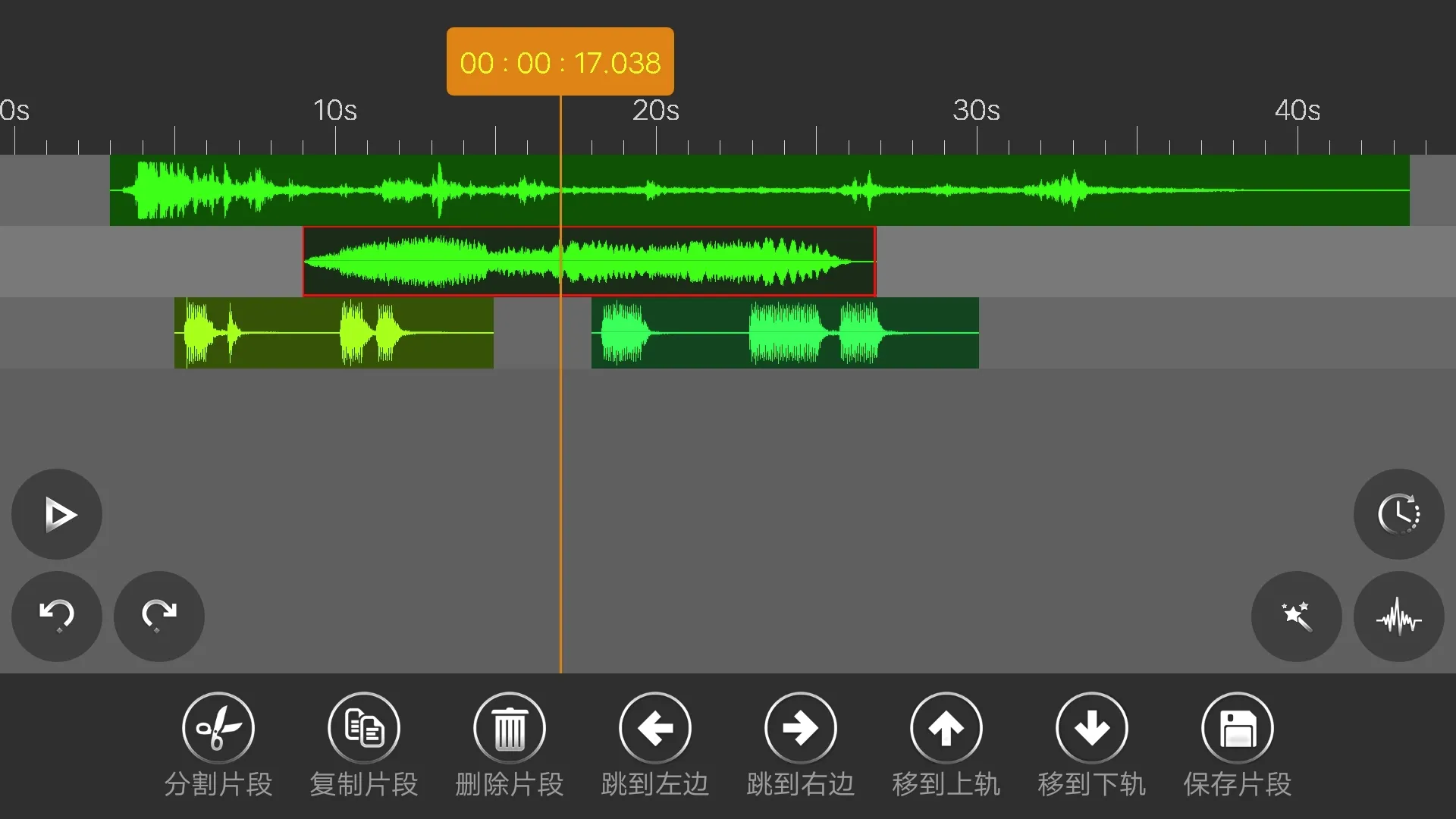The image size is (1456, 819).
Task: Click the floppy disk save clip icon
Action: [x=1238, y=728]
